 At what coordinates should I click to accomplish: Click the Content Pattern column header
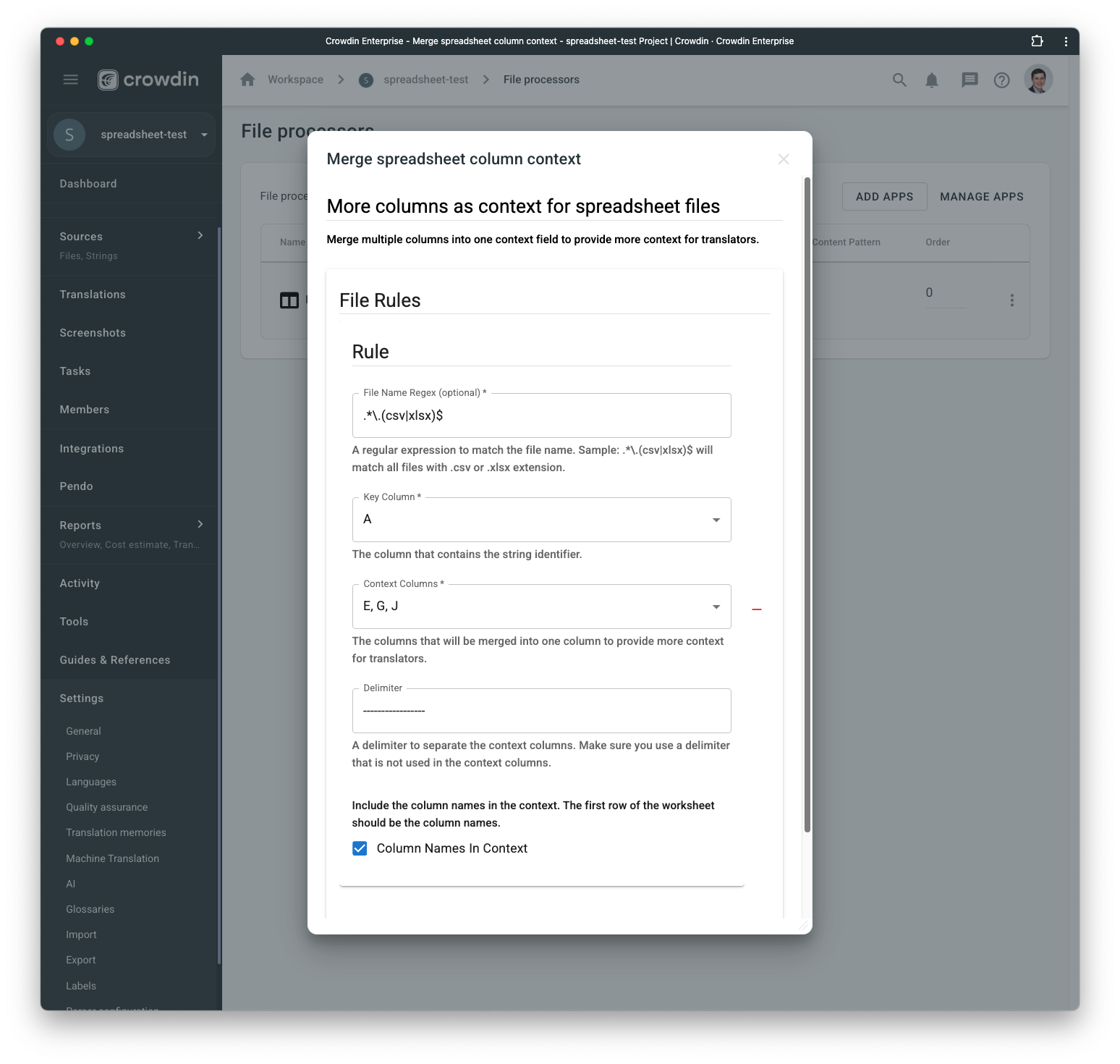pyautogui.click(x=847, y=242)
